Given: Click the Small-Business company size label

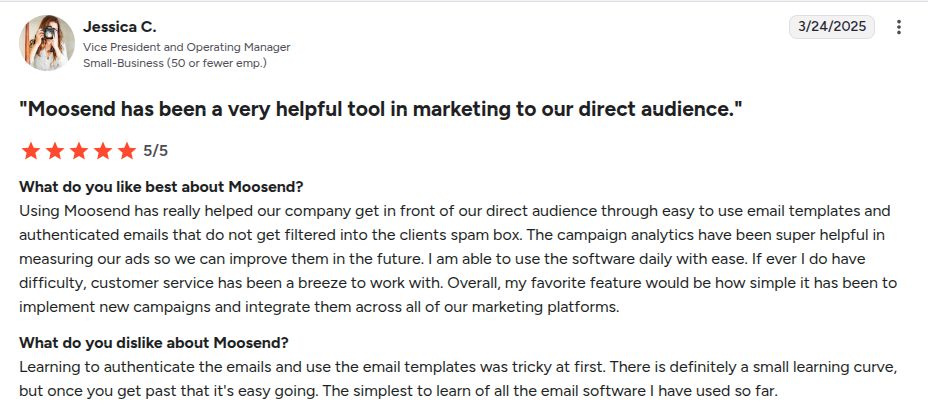Looking at the screenshot, I should [175, 63].
